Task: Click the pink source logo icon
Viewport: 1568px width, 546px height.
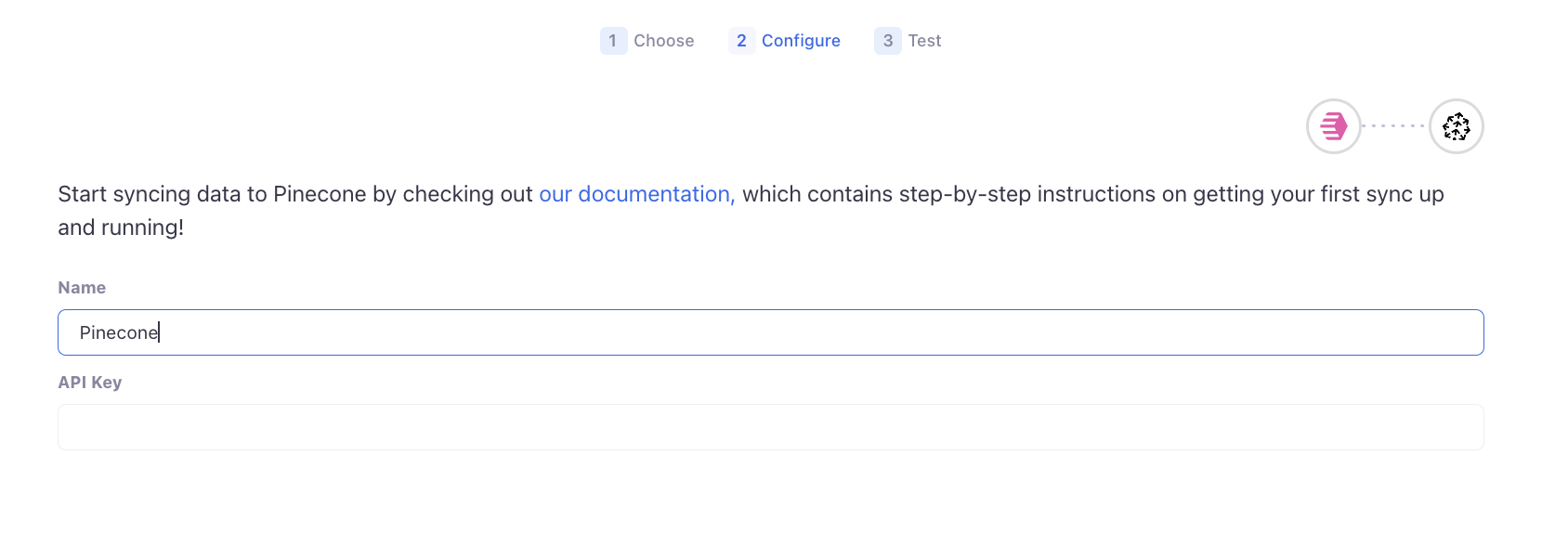Action: click(1334, 126)
